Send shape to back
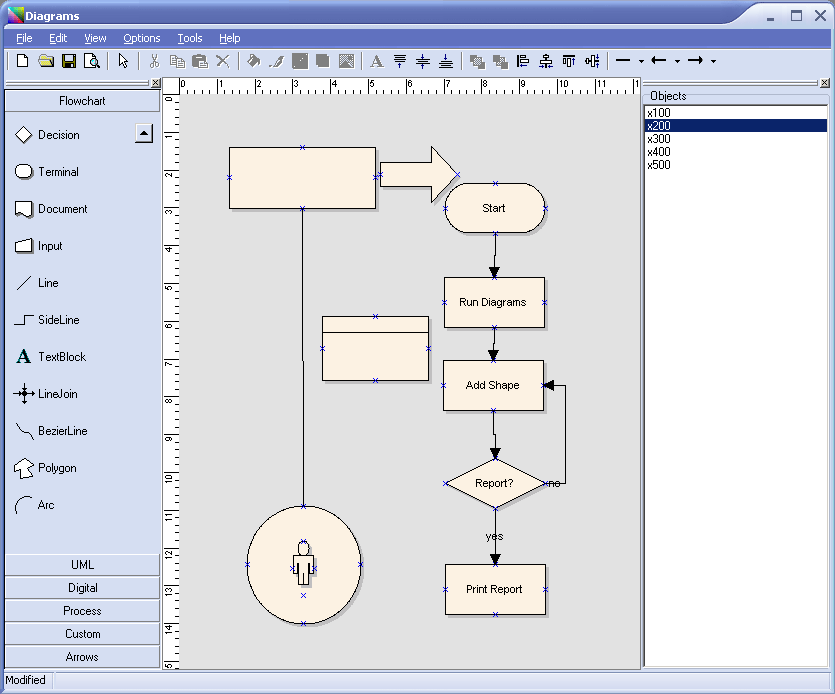Image resolution: width=835 pixels, height=694 pixels. (500, 61)
